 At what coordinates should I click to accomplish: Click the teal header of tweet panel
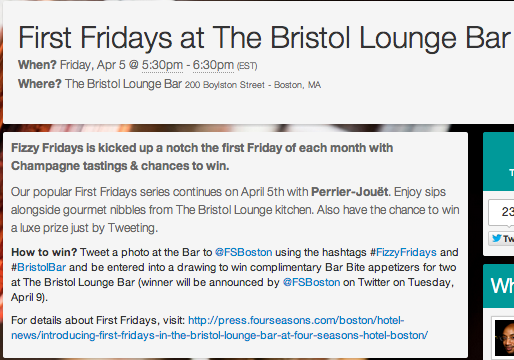coord(499,161)
